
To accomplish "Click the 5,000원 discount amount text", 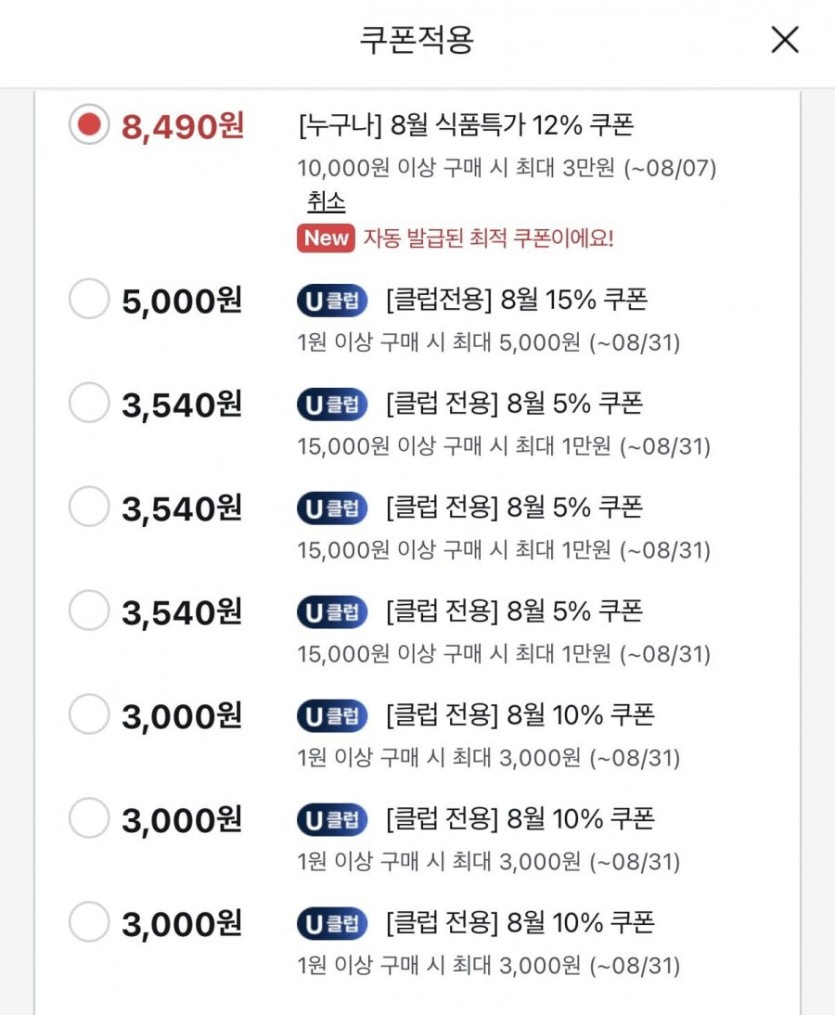I will click(x=182, y=301).
